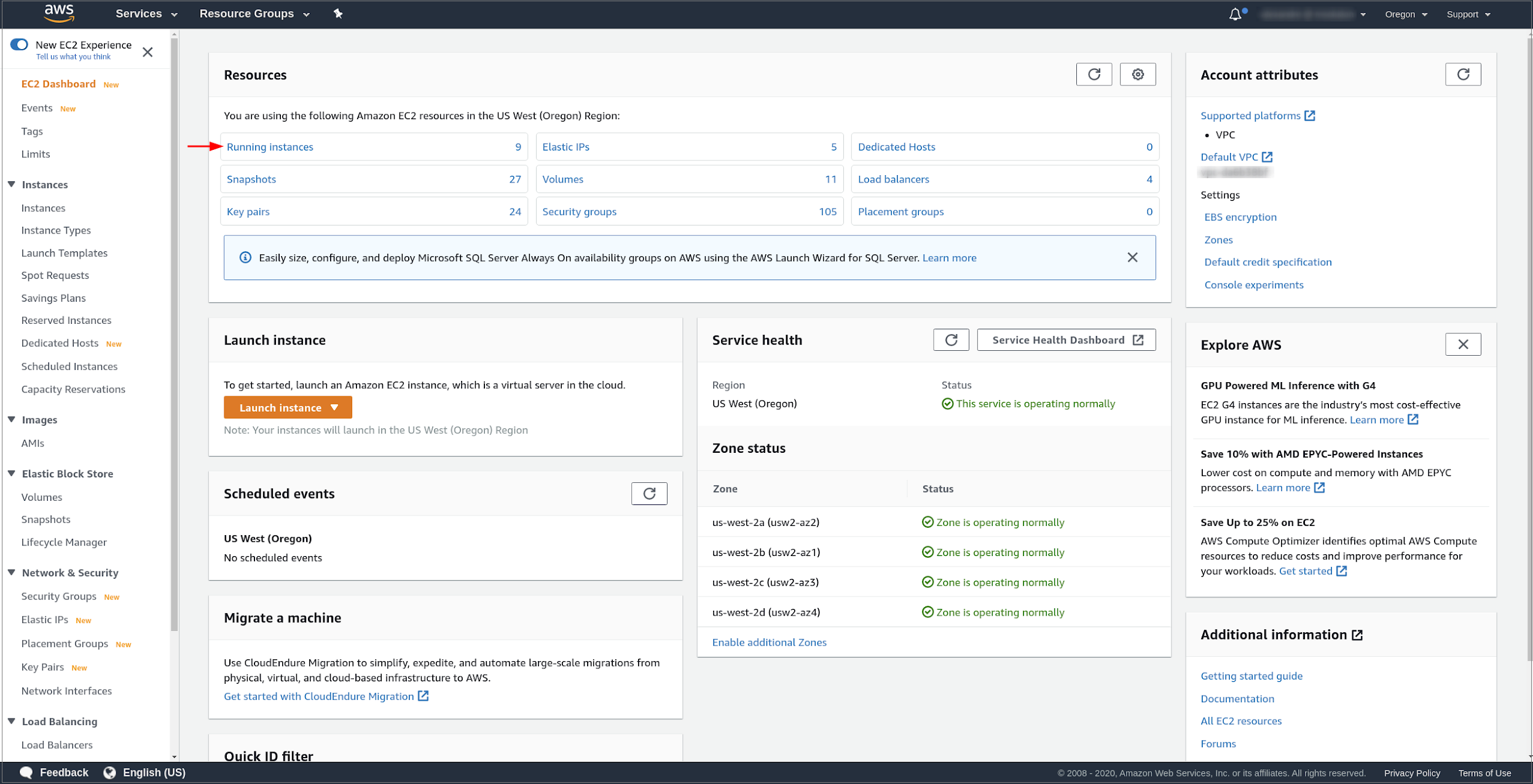This screenshot has height=784, width=1533.
Task: Open the Running instances link
Action: (270, 147)
